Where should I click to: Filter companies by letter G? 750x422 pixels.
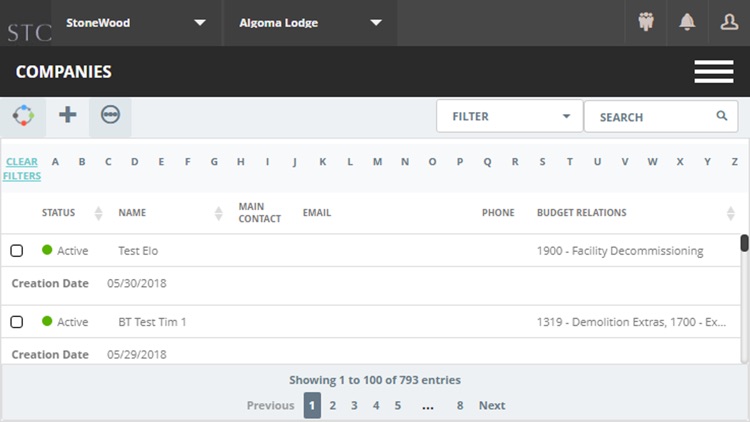click(x=214, y=162)
